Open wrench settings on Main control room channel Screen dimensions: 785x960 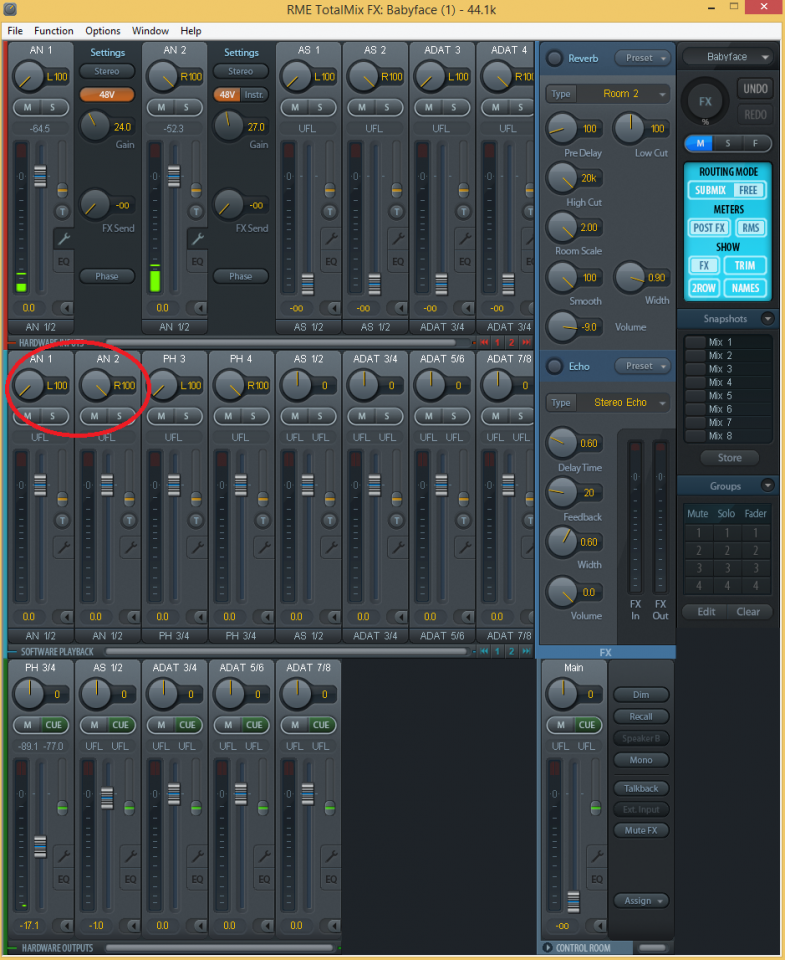pos(596,855)
